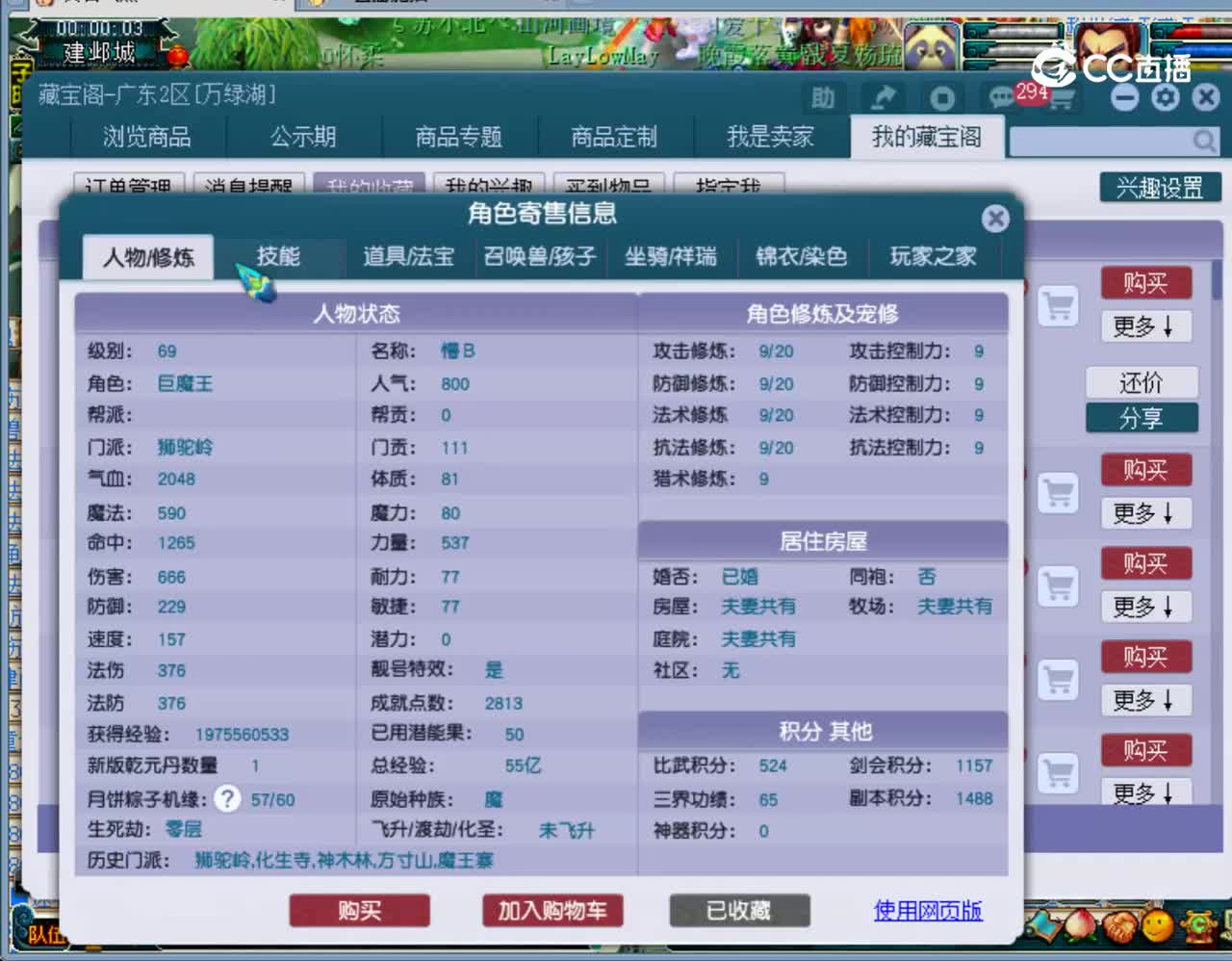Click 成就点数 value 2813
Screen dimensions: 1232x961
(x=503, y=704)
